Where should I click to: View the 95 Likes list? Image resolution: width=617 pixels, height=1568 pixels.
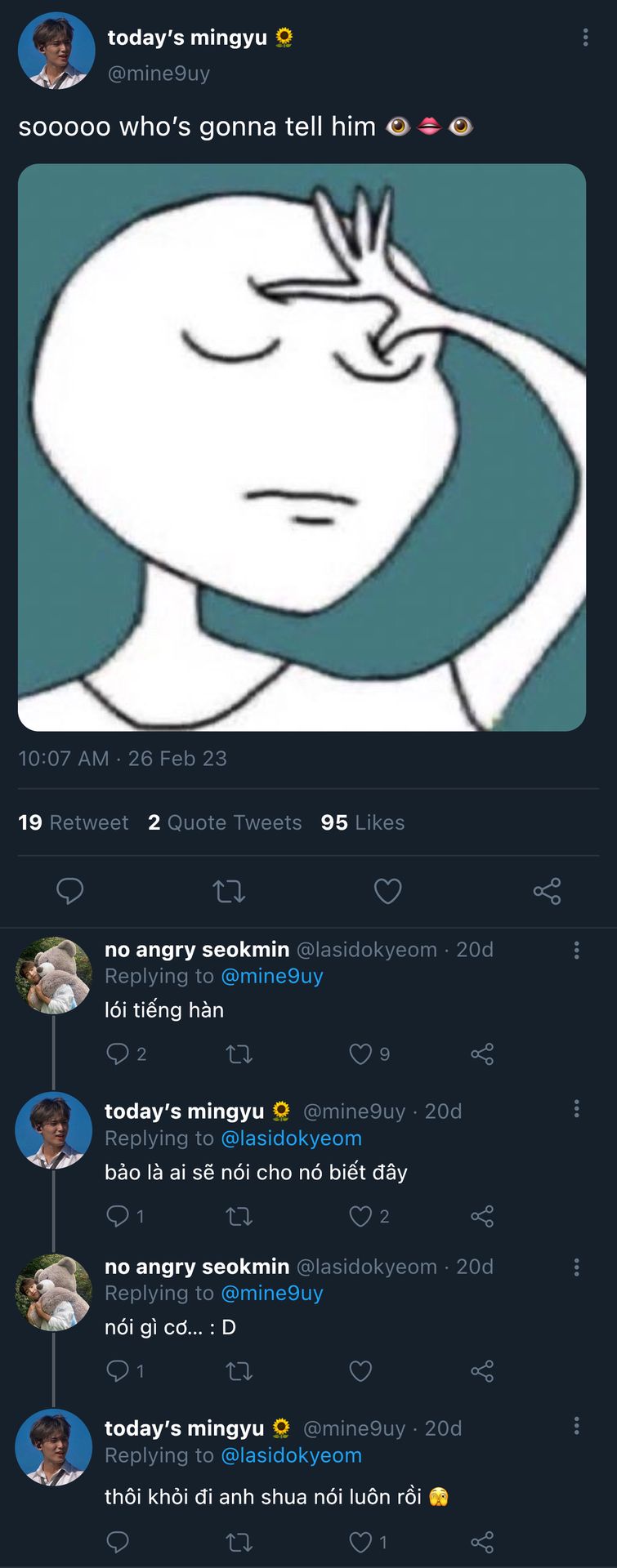coord(362,822)
